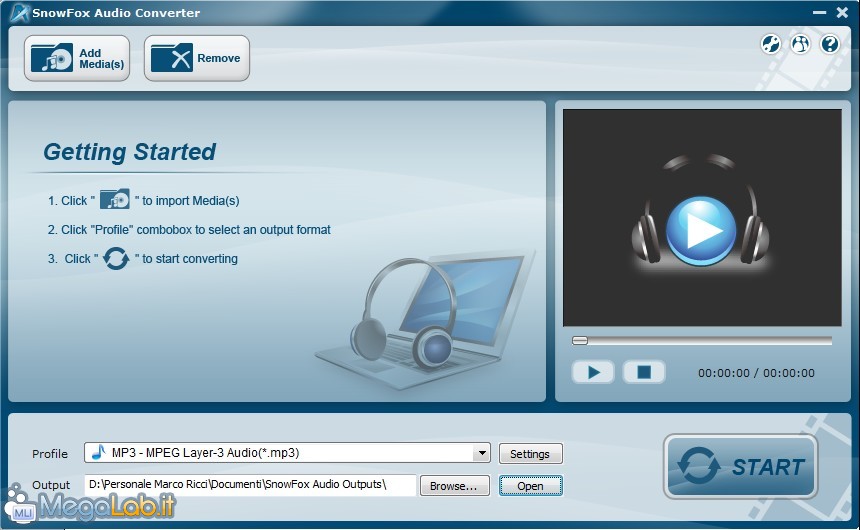This screenshot has height=530, width=860.
Task: Click the Open output folder button
Action: pos(530,486)
